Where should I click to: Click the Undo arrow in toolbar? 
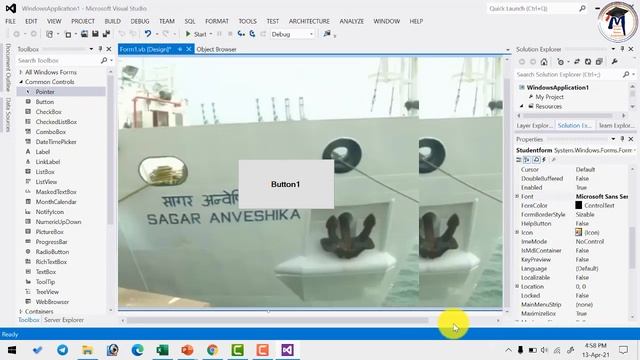pyautogui.click(x=148, y=34)
